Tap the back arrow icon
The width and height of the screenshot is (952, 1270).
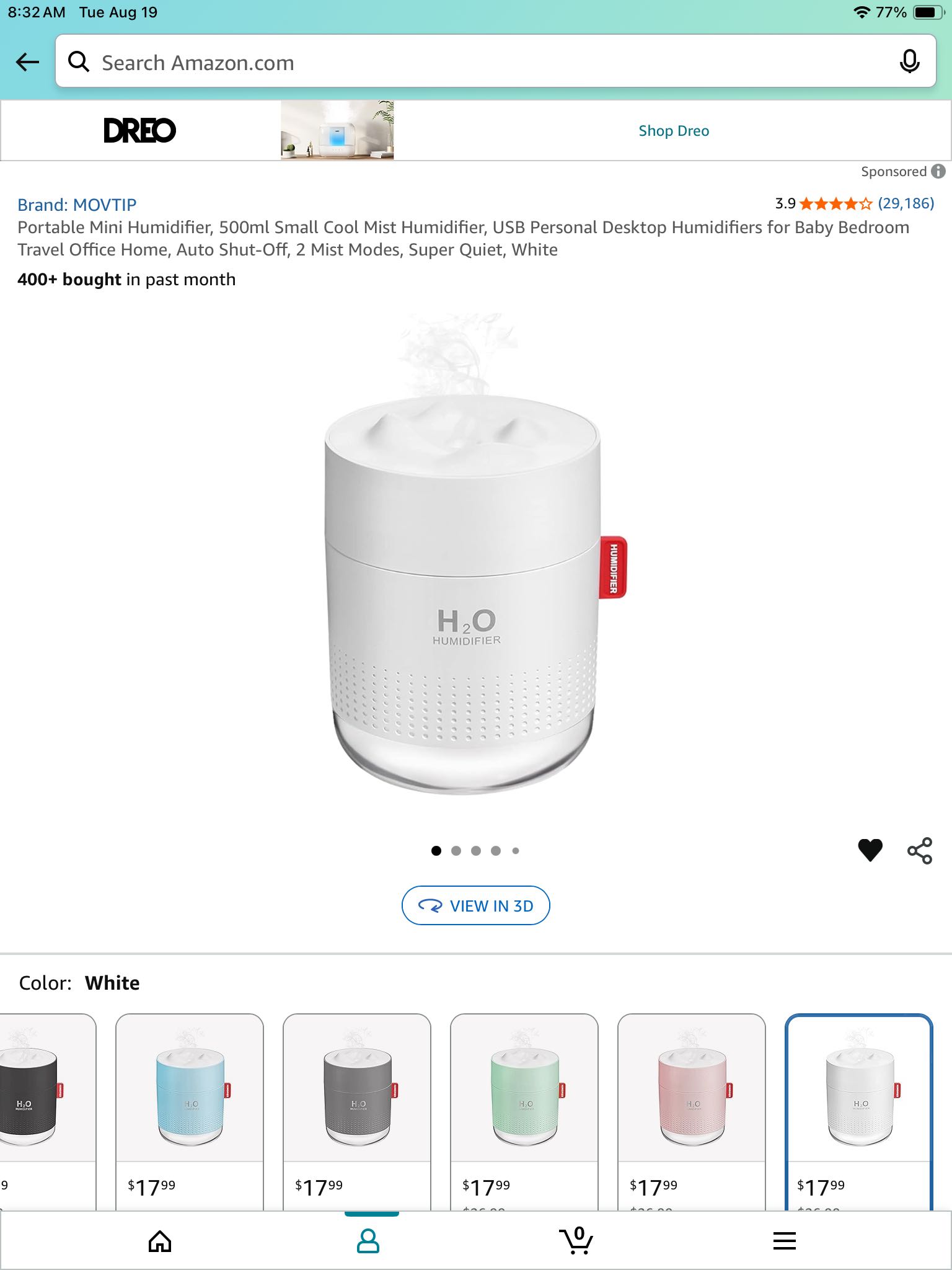[27, 62]
